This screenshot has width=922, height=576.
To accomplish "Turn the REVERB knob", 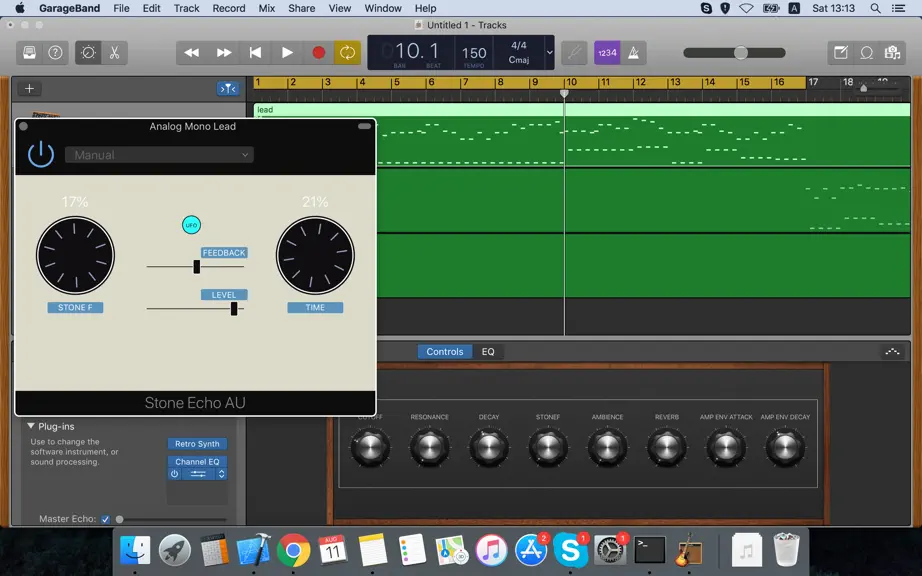I will click(x=667, y=447).
